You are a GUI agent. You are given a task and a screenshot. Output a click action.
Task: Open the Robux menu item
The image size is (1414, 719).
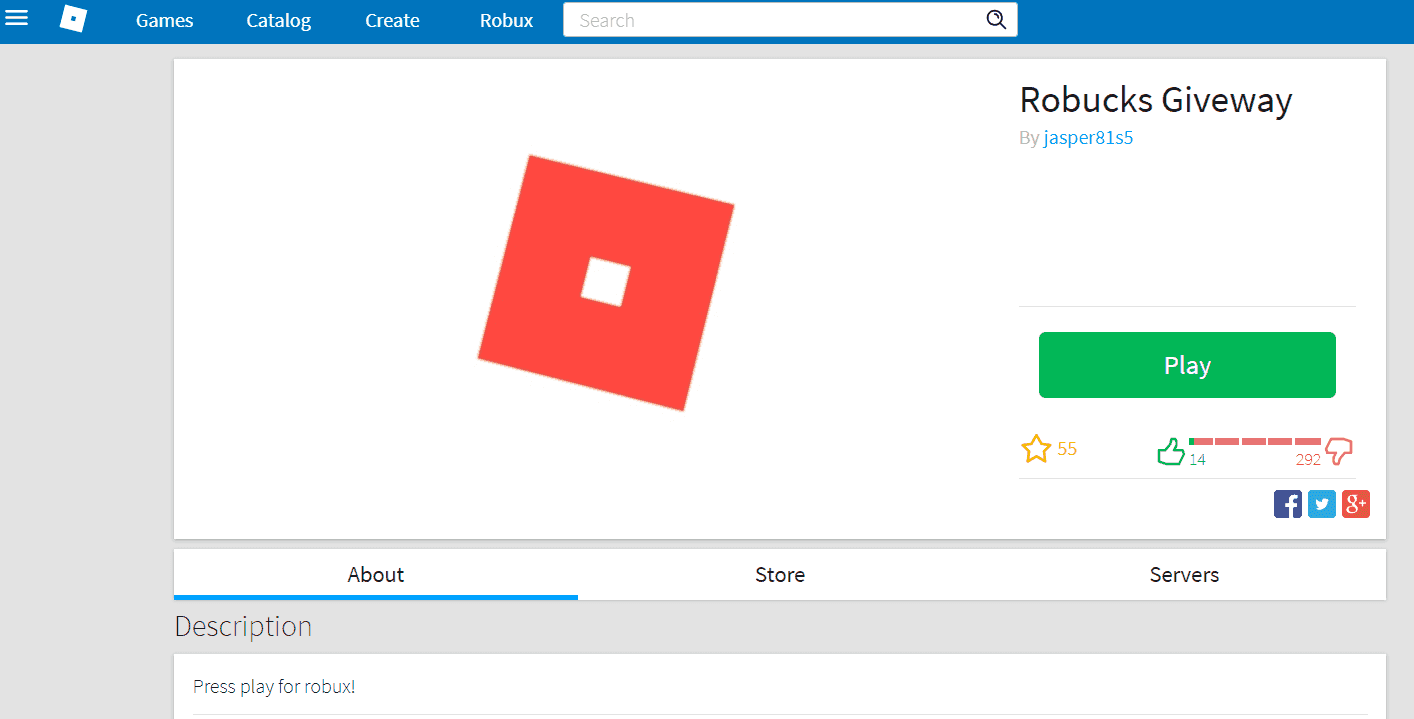(507, 20)
